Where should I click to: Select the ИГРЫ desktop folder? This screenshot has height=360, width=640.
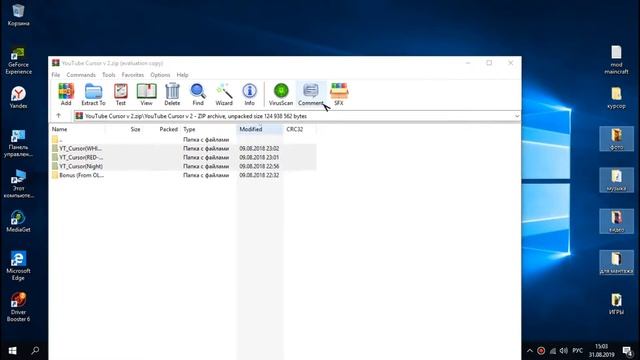(x=616, y=304)
